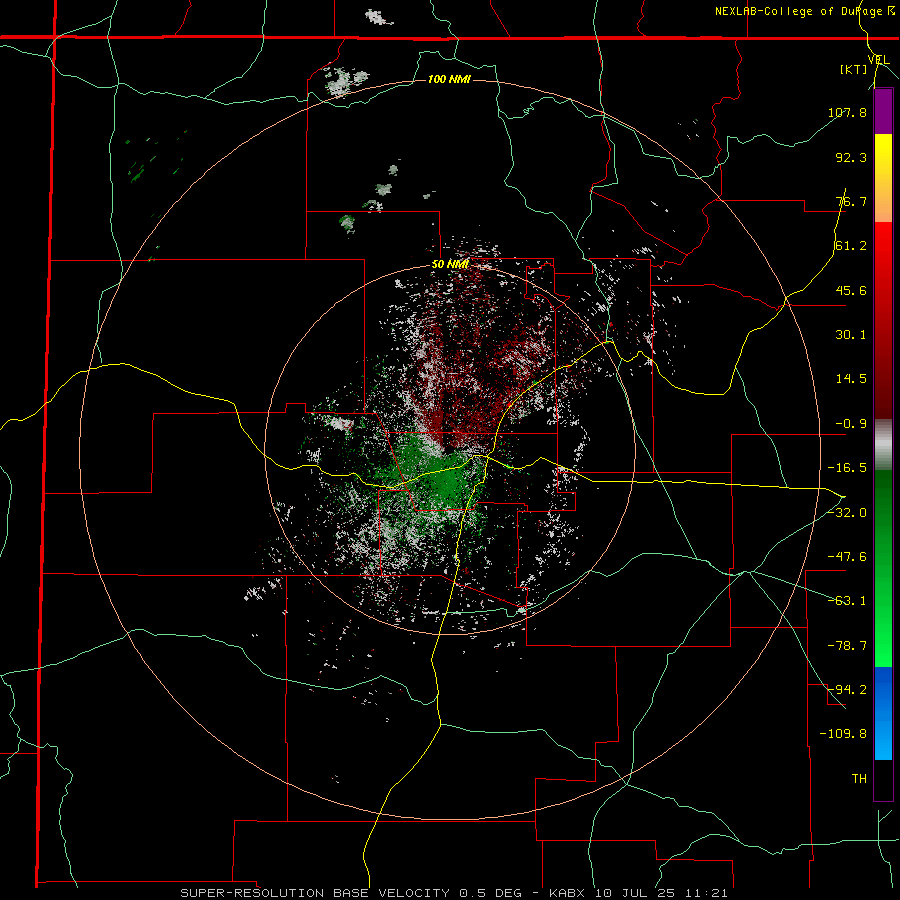Screen dimensions: 900x900
Task: Click the Super-Resolution Base Velocity caption at bottom
Action: pyautogui.click(x=453, y=893)
